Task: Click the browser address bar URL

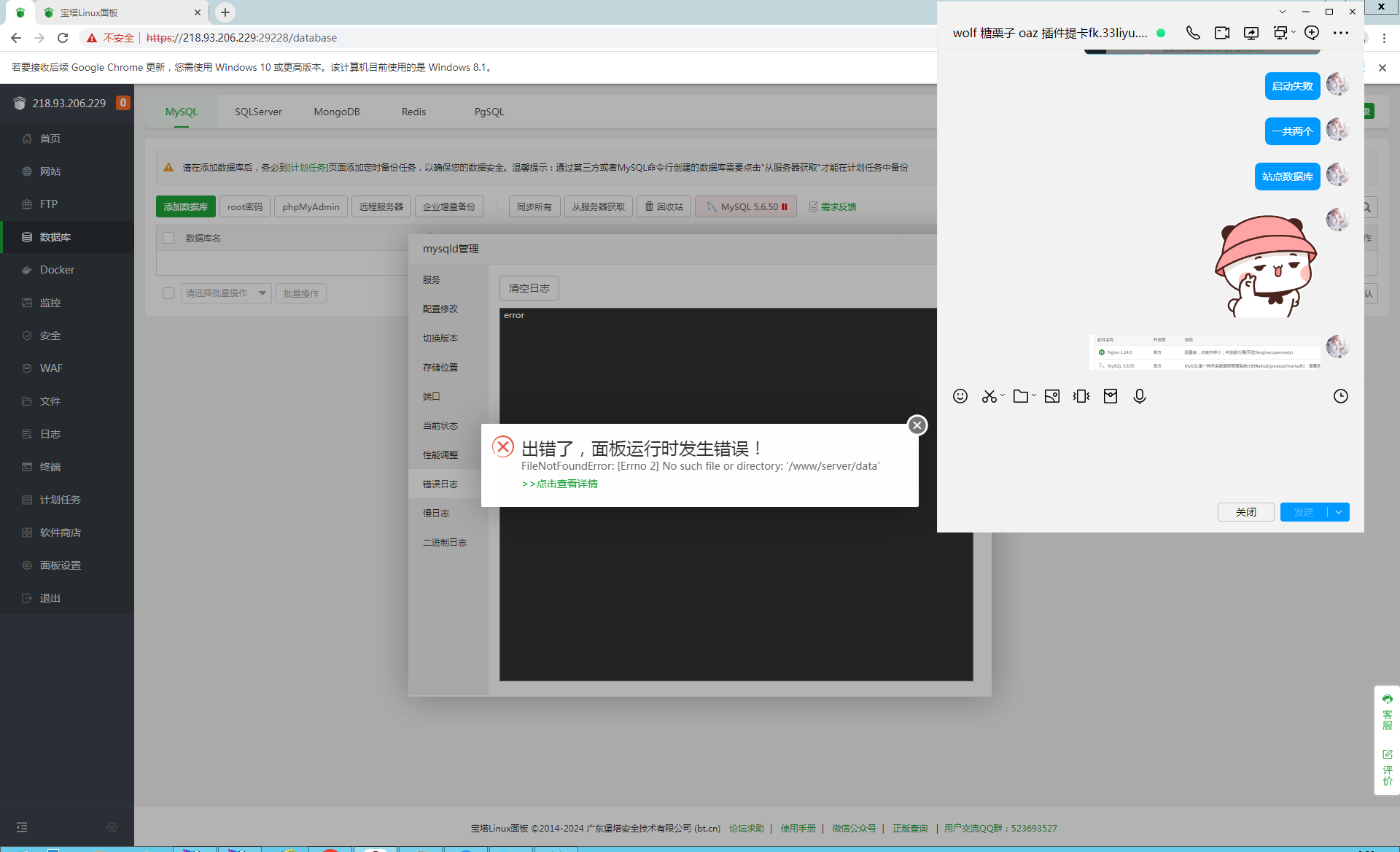Action: point(241,38)
